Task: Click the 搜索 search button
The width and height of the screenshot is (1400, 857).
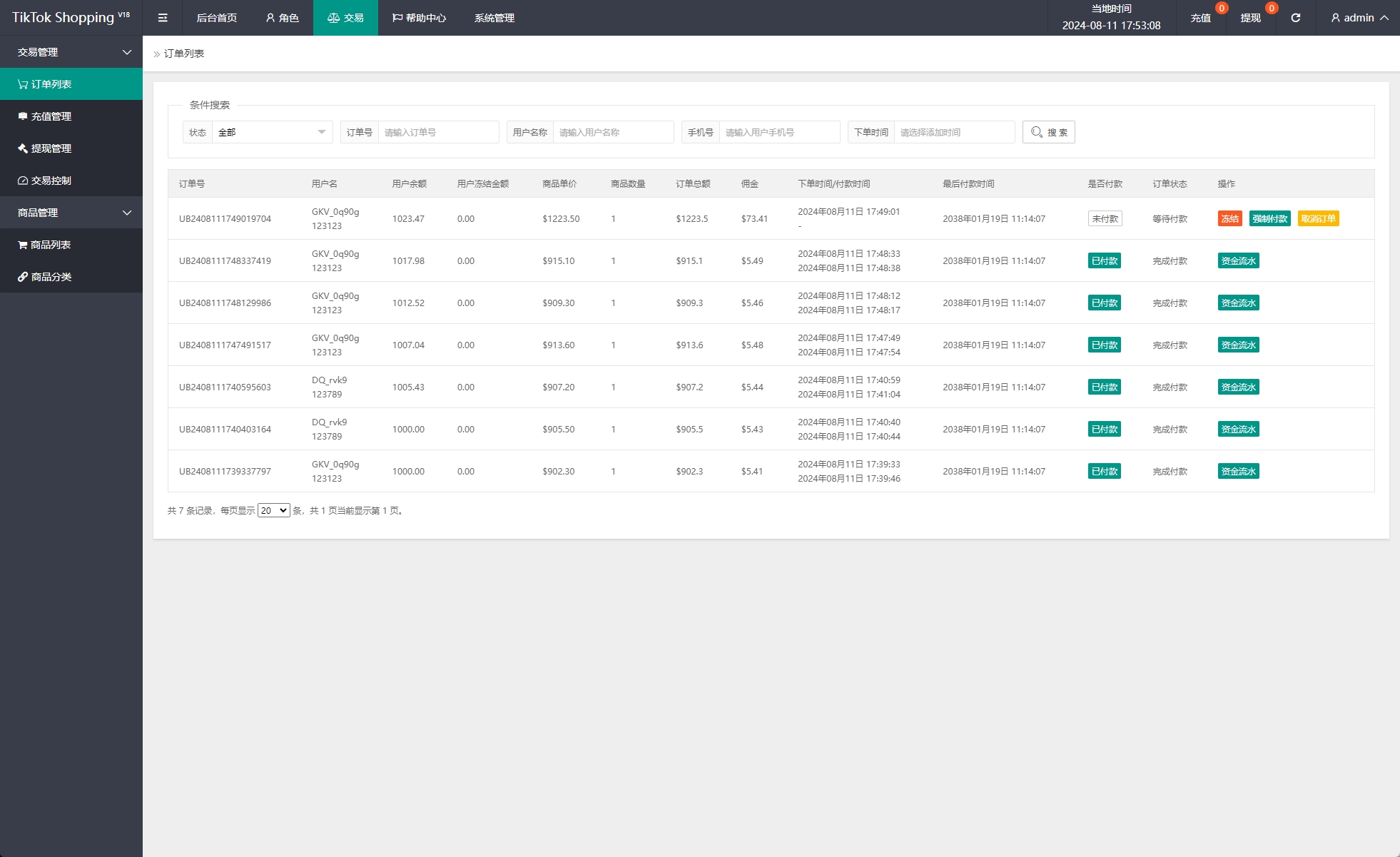Action: tap(1048, 132)
